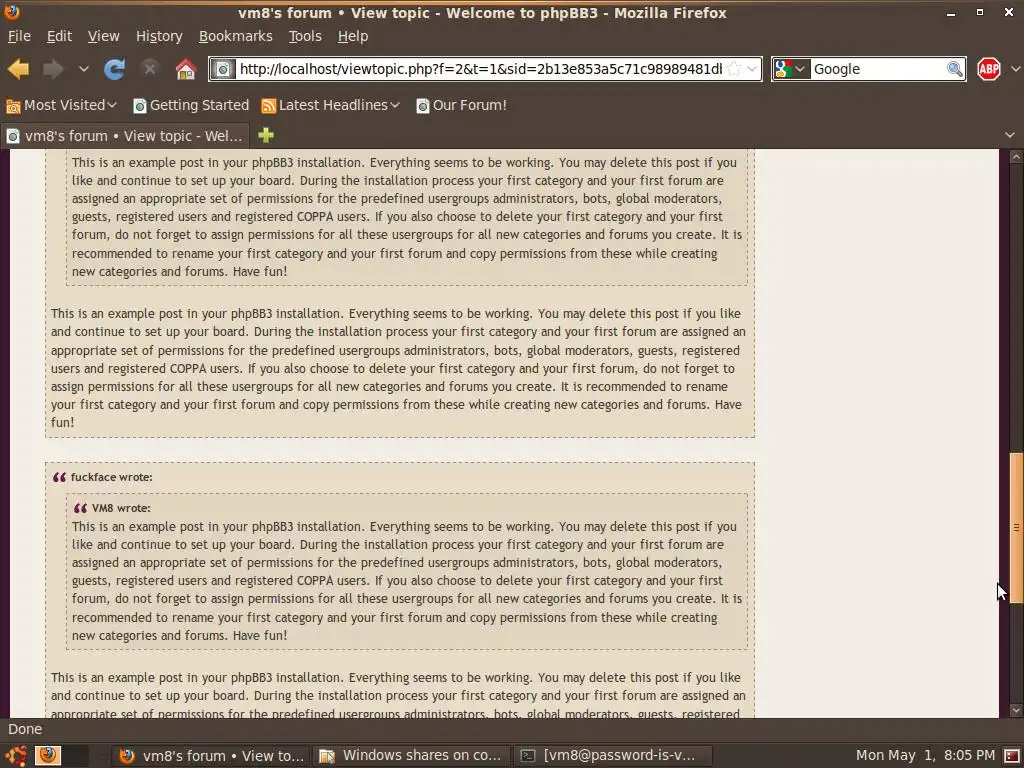
Task: Click the site identity icon in address bar
Action: tap(222, 69)
